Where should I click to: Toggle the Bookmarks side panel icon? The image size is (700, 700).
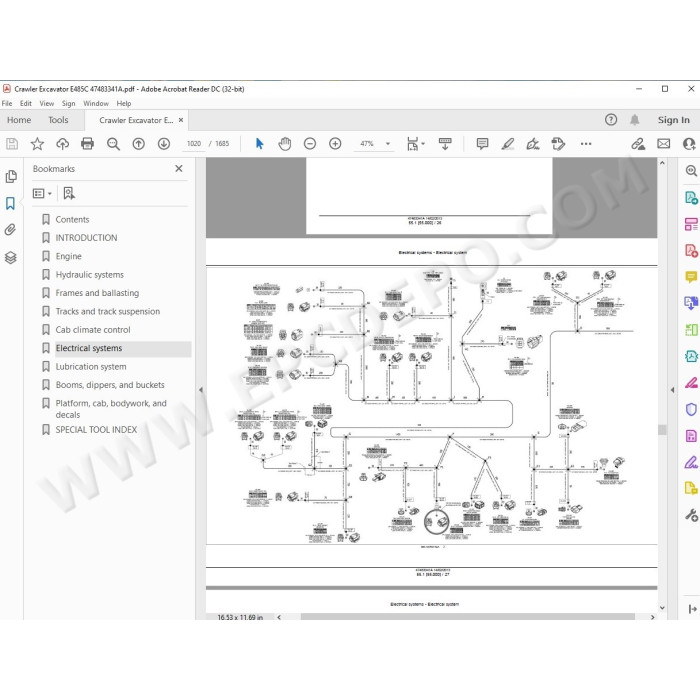(x=10, y=203)
